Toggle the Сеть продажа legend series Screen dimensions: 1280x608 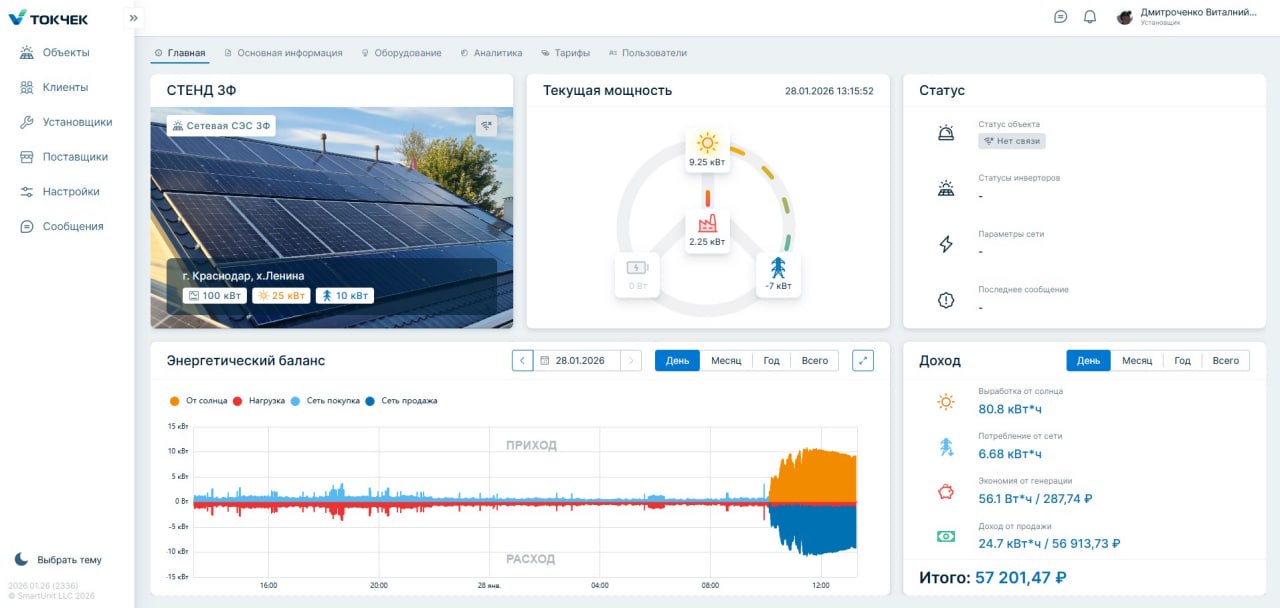[x=401, y=400]
